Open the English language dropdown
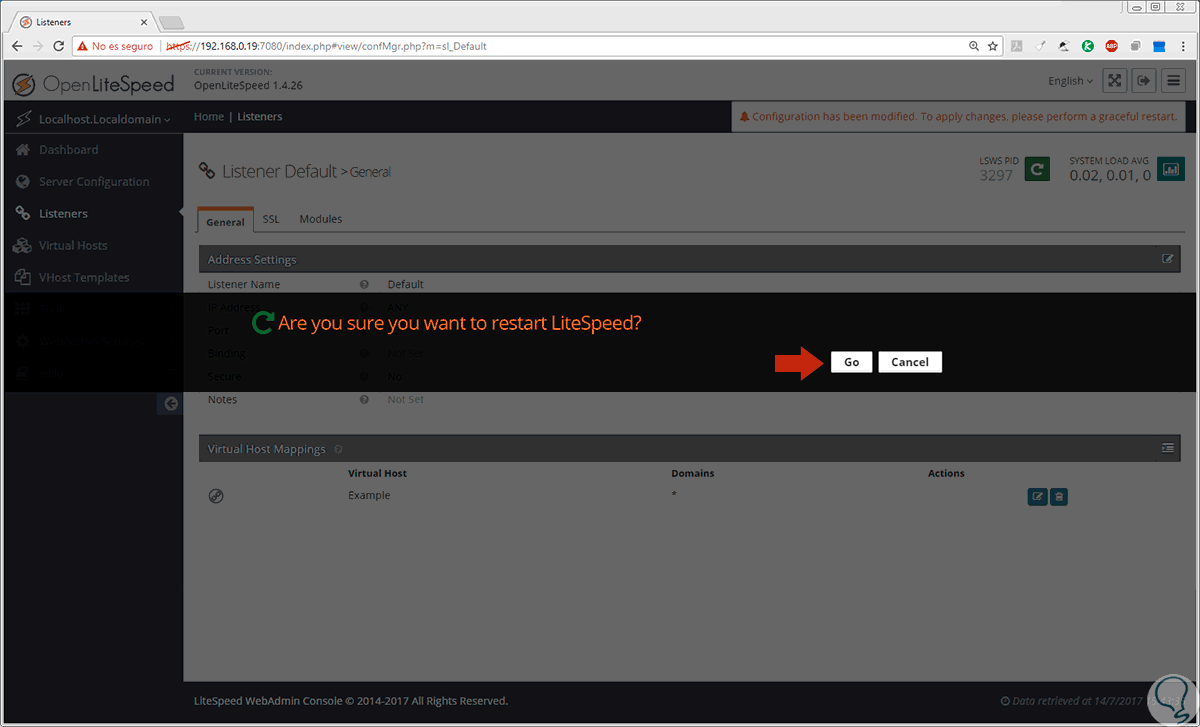Viewport: 1200px width, 727px height. [1070, 81]
